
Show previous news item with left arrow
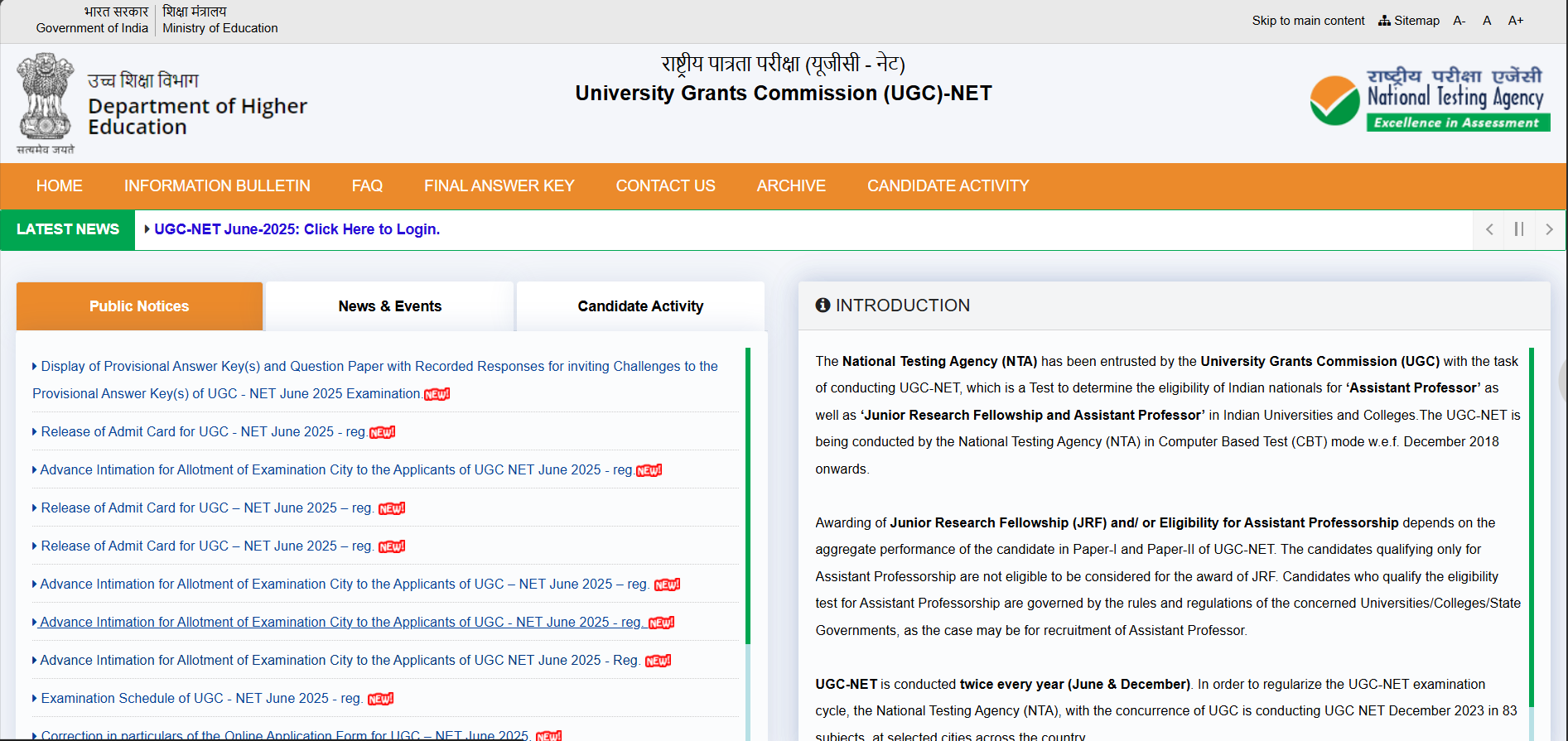(x=1489, y=229)
